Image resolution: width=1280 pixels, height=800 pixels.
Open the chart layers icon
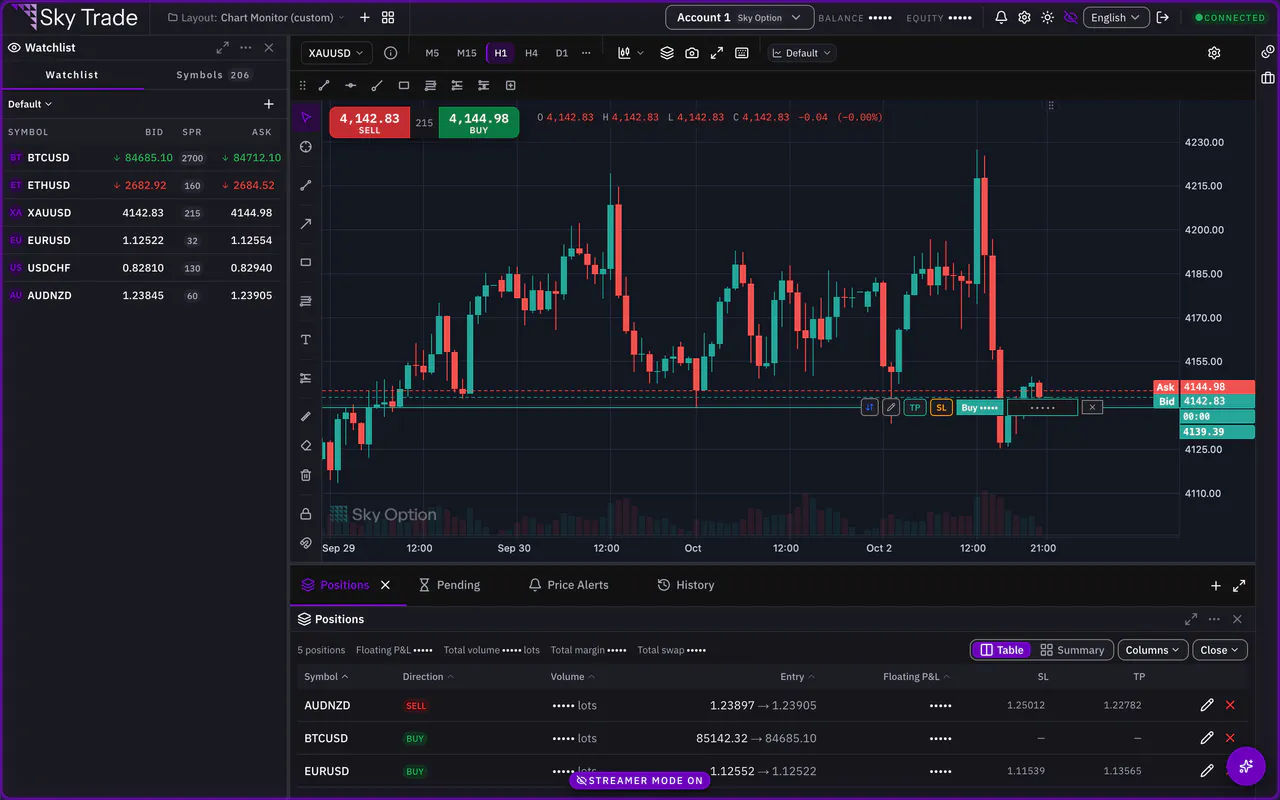pos(667,53)
